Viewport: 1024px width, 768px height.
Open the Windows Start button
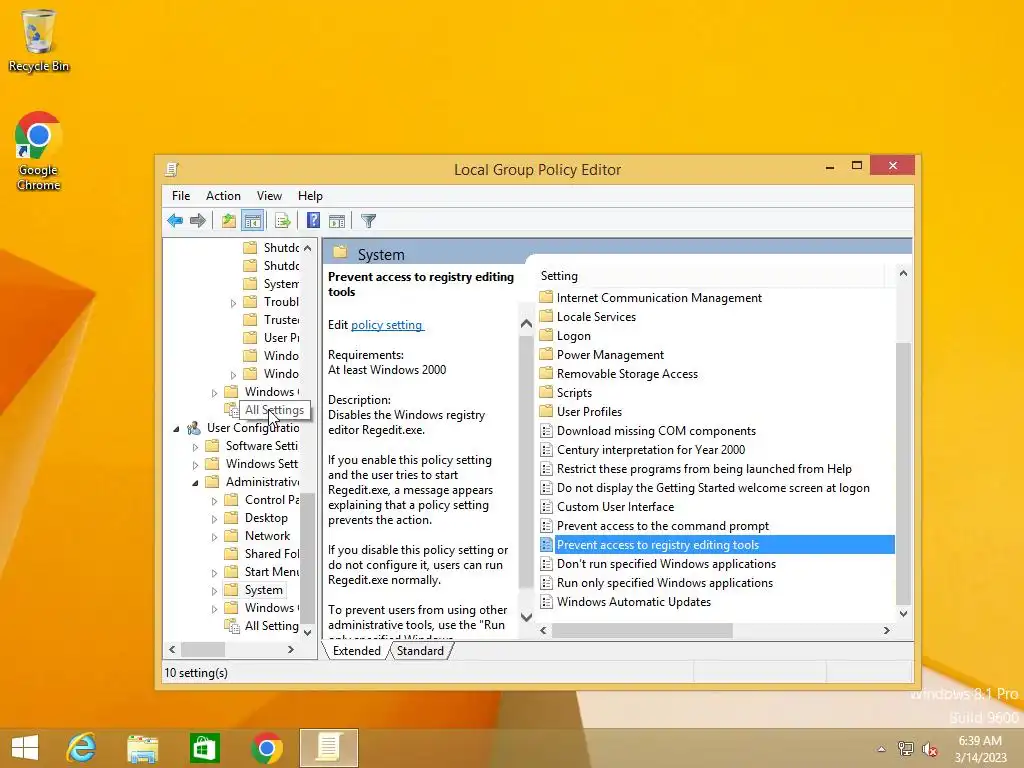click(x=25, y=748)
